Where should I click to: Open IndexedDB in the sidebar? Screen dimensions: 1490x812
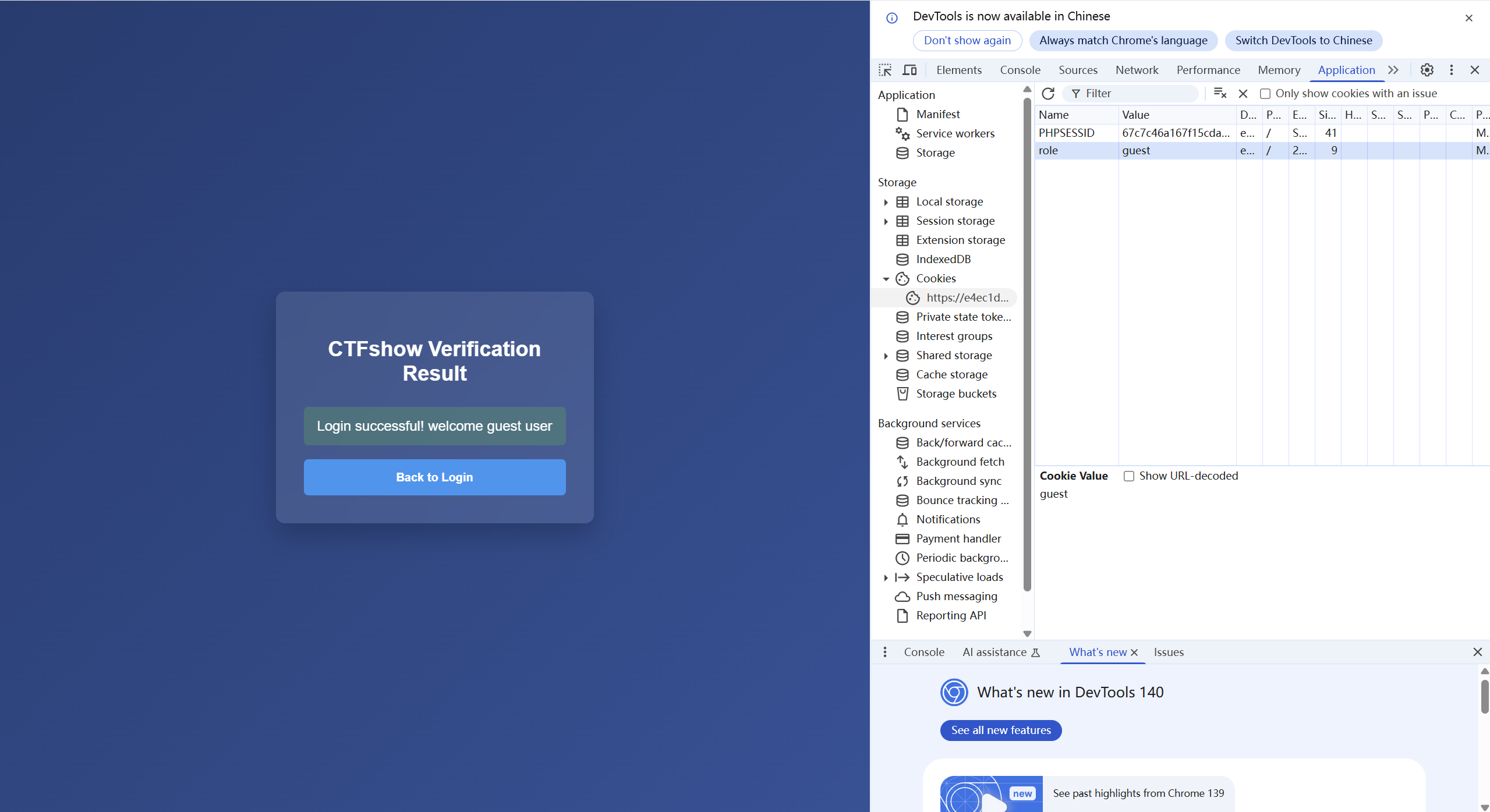(943, 260)
